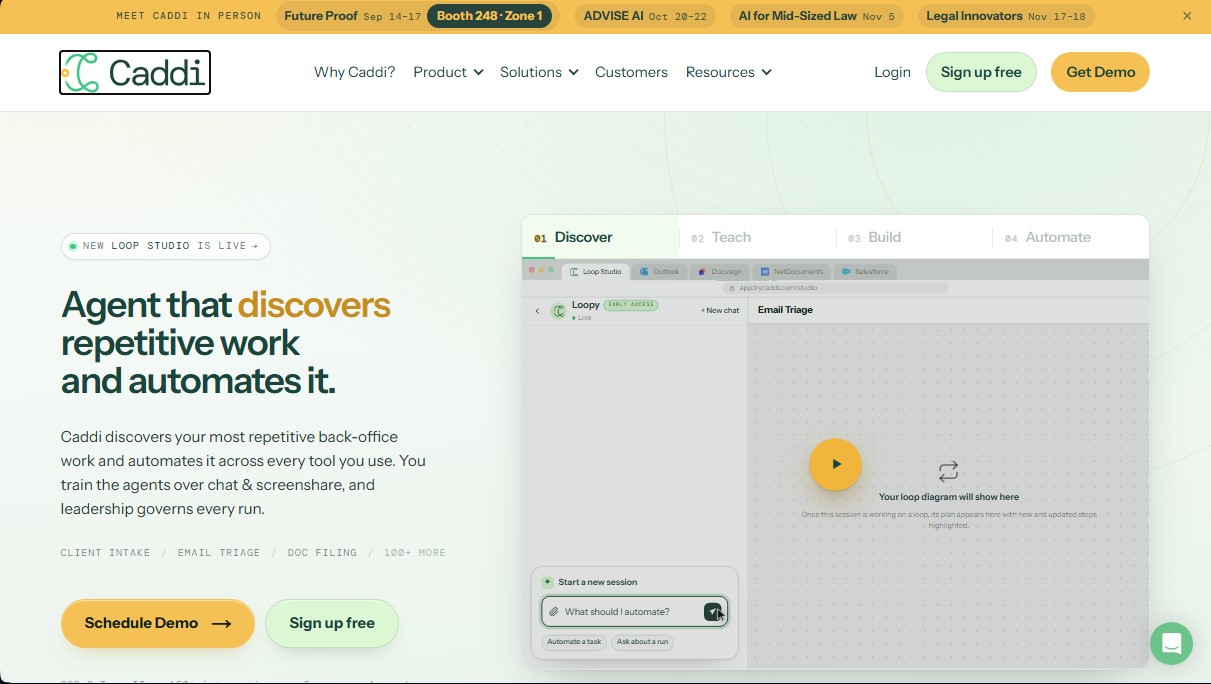Click the back chevron beside Loopy
The width and height of the screenshot is (1211, 684).
pos(537,311)
